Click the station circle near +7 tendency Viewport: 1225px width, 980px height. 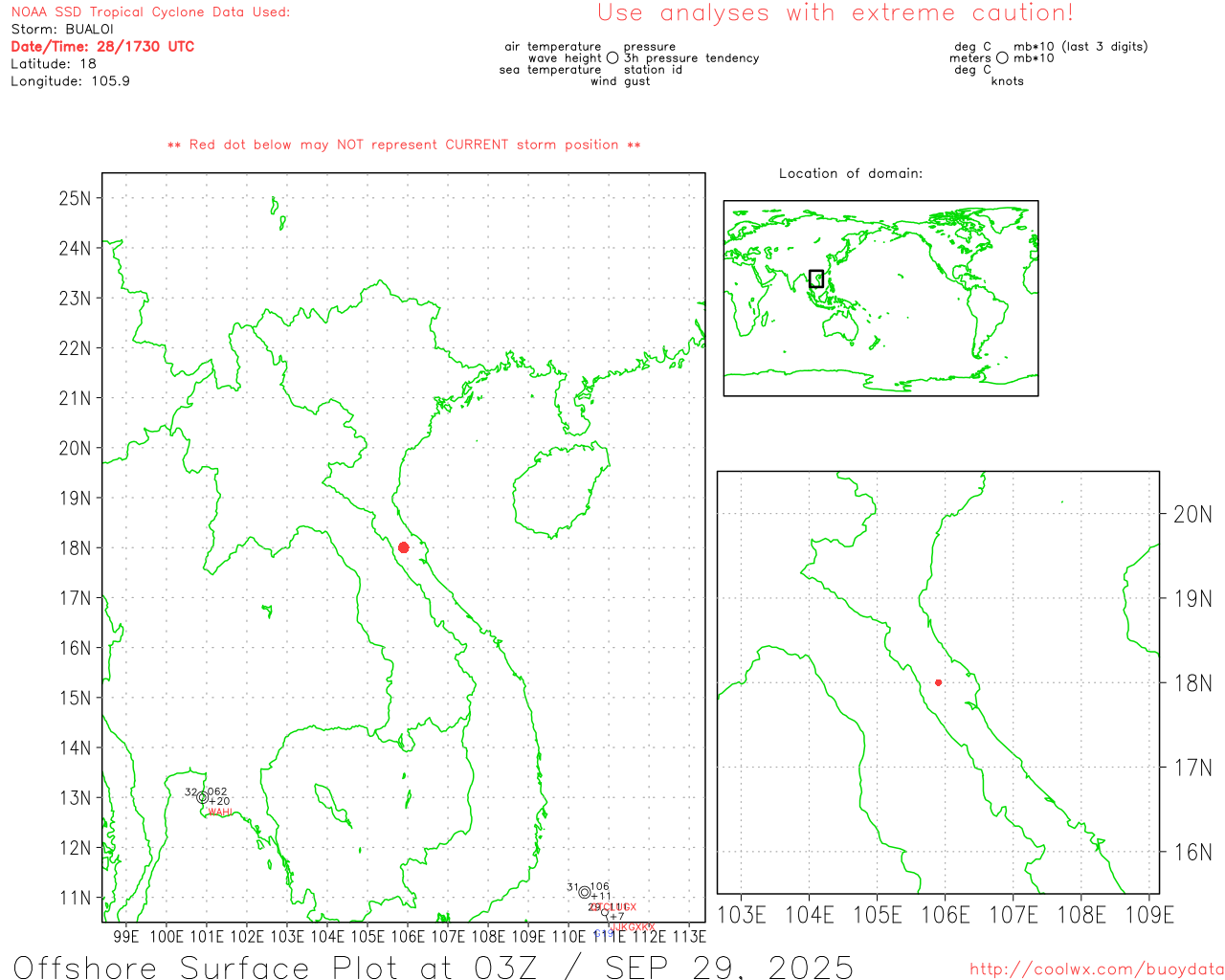coord(604,912)
